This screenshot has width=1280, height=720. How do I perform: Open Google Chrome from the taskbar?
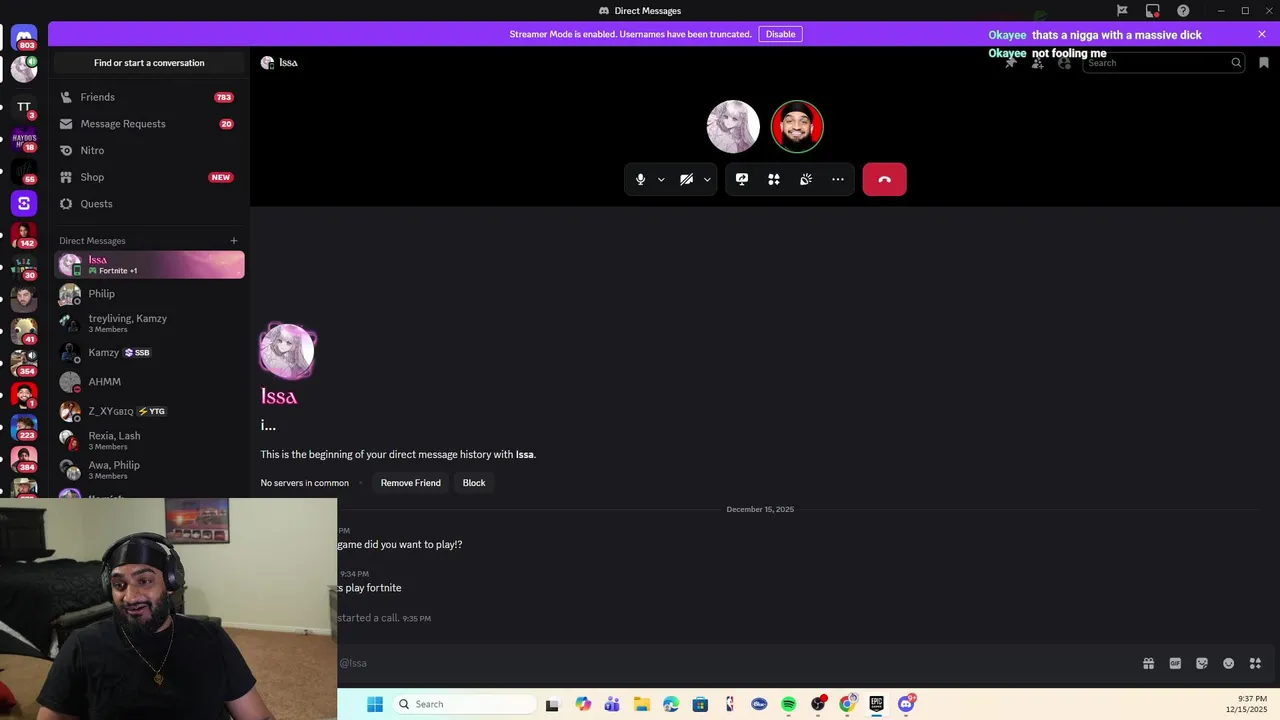coord(847,704)
